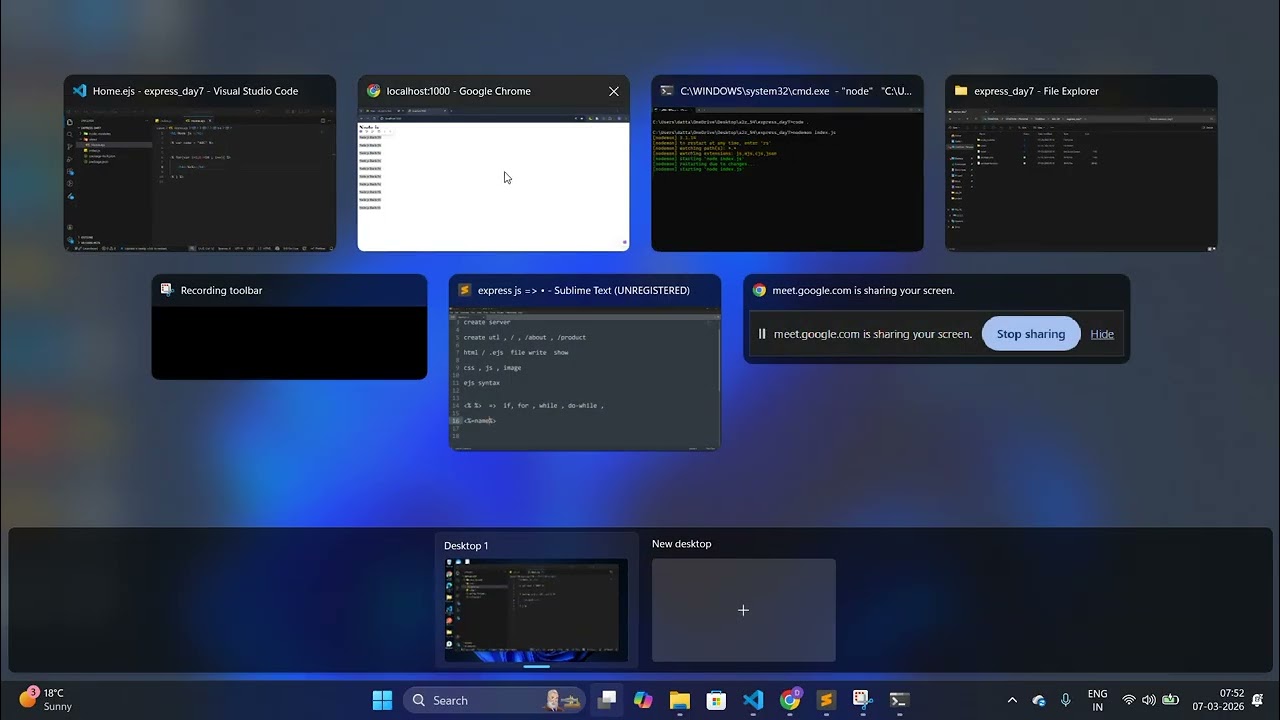Open Microsoft Store from the taskbar
Image resolution: width=1280 pixels, height=720 pixels.
click(716, 700)
